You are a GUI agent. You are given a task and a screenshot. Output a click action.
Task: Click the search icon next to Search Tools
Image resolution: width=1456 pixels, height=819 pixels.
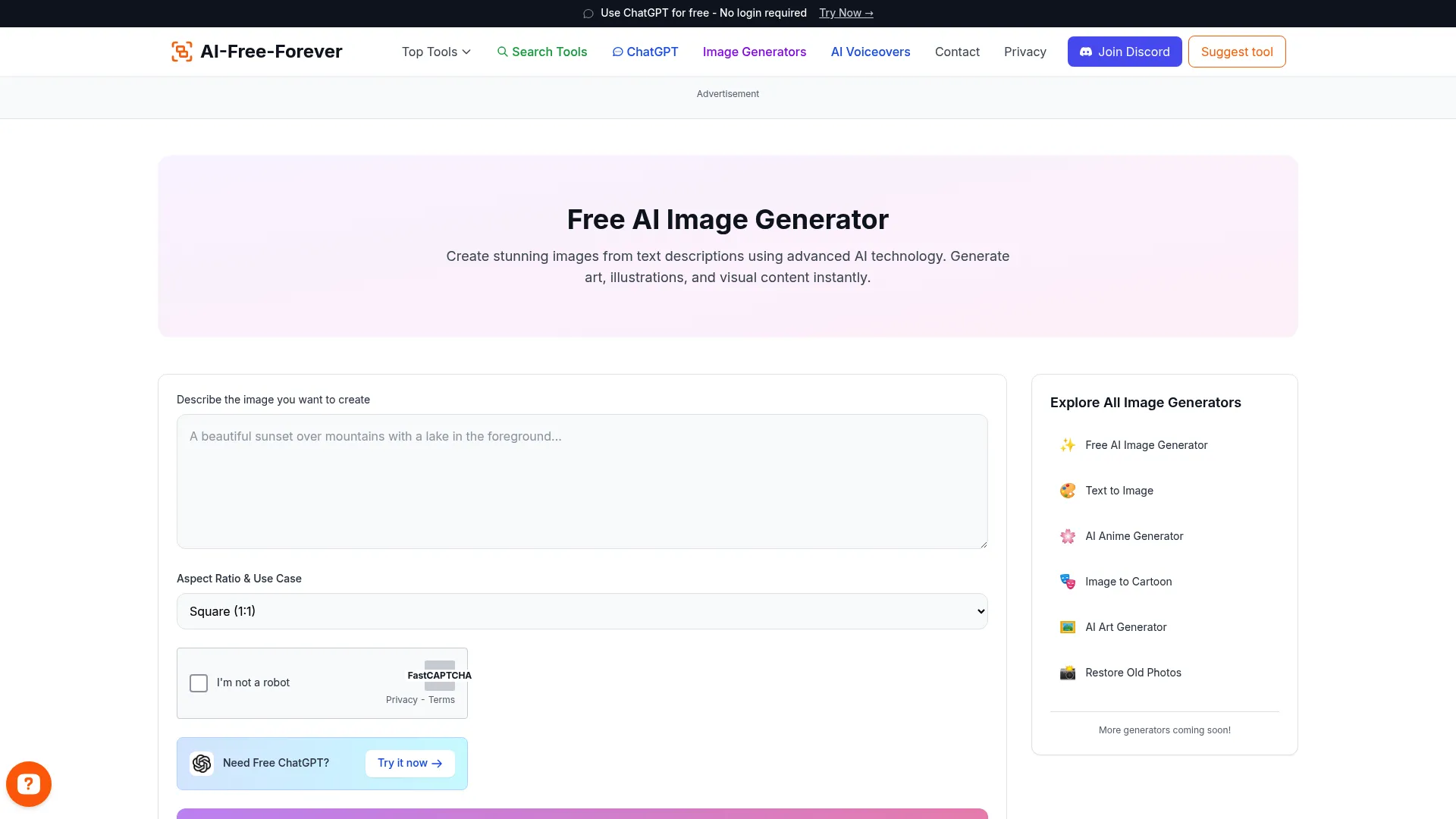tap(503, 52)
